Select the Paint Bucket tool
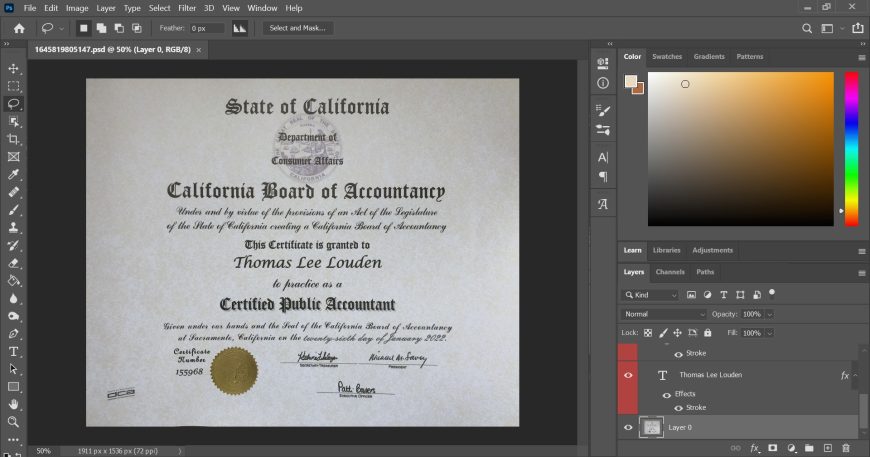 pos(13,281)
